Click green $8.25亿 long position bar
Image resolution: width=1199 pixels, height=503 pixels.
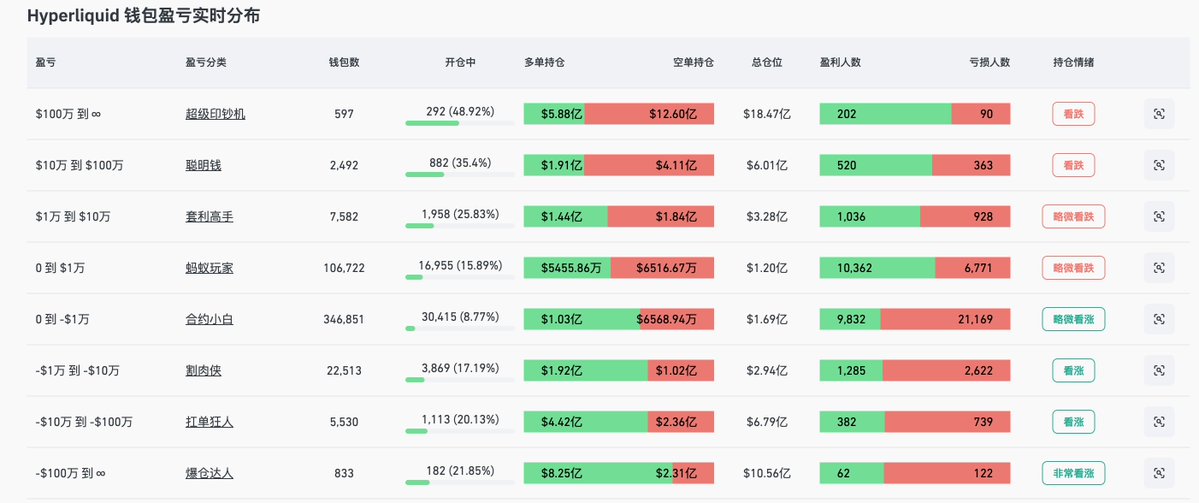pos(598,472)
